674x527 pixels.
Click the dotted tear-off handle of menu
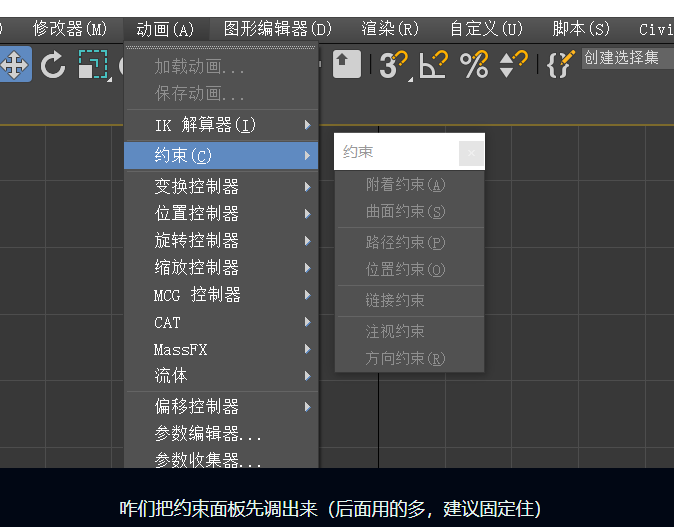click(221, 47)
